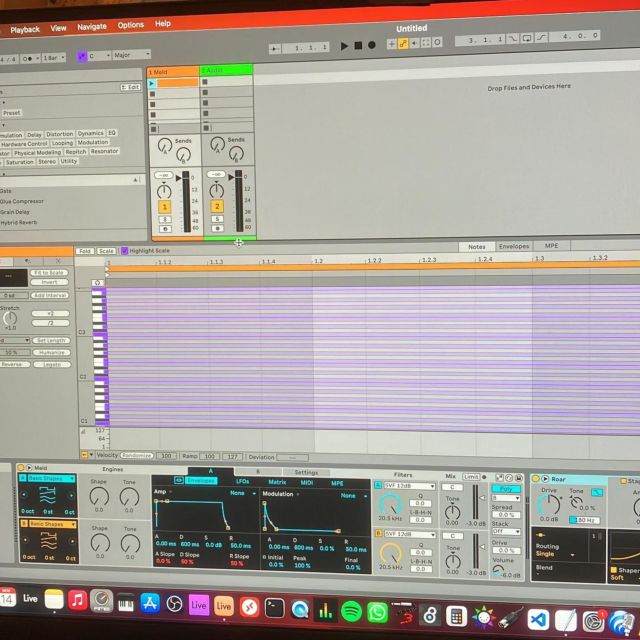The image size is (640, 640).
Task: Click the transport Stop button
Action: 359,45
